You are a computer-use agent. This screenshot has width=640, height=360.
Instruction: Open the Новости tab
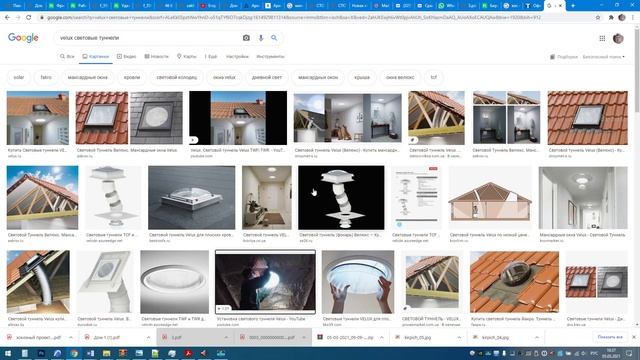(x=156, y=56)
